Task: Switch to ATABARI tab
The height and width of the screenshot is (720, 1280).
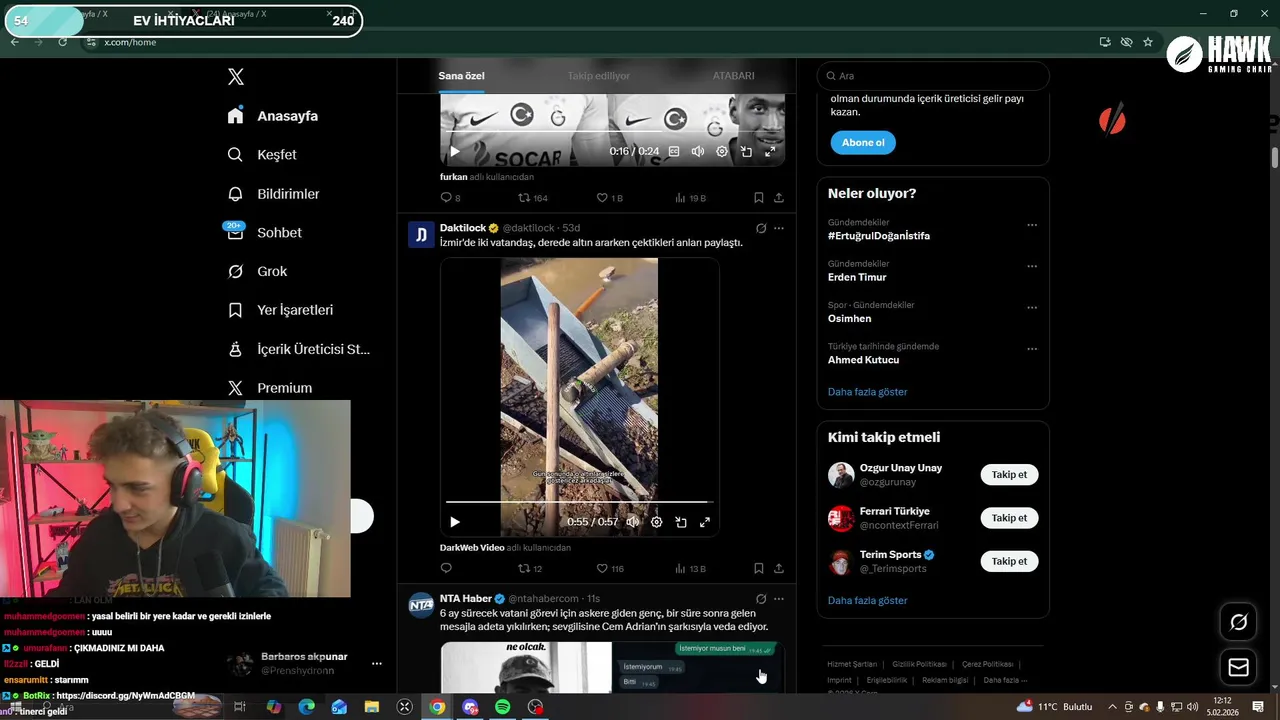Action: pos(733,76)
